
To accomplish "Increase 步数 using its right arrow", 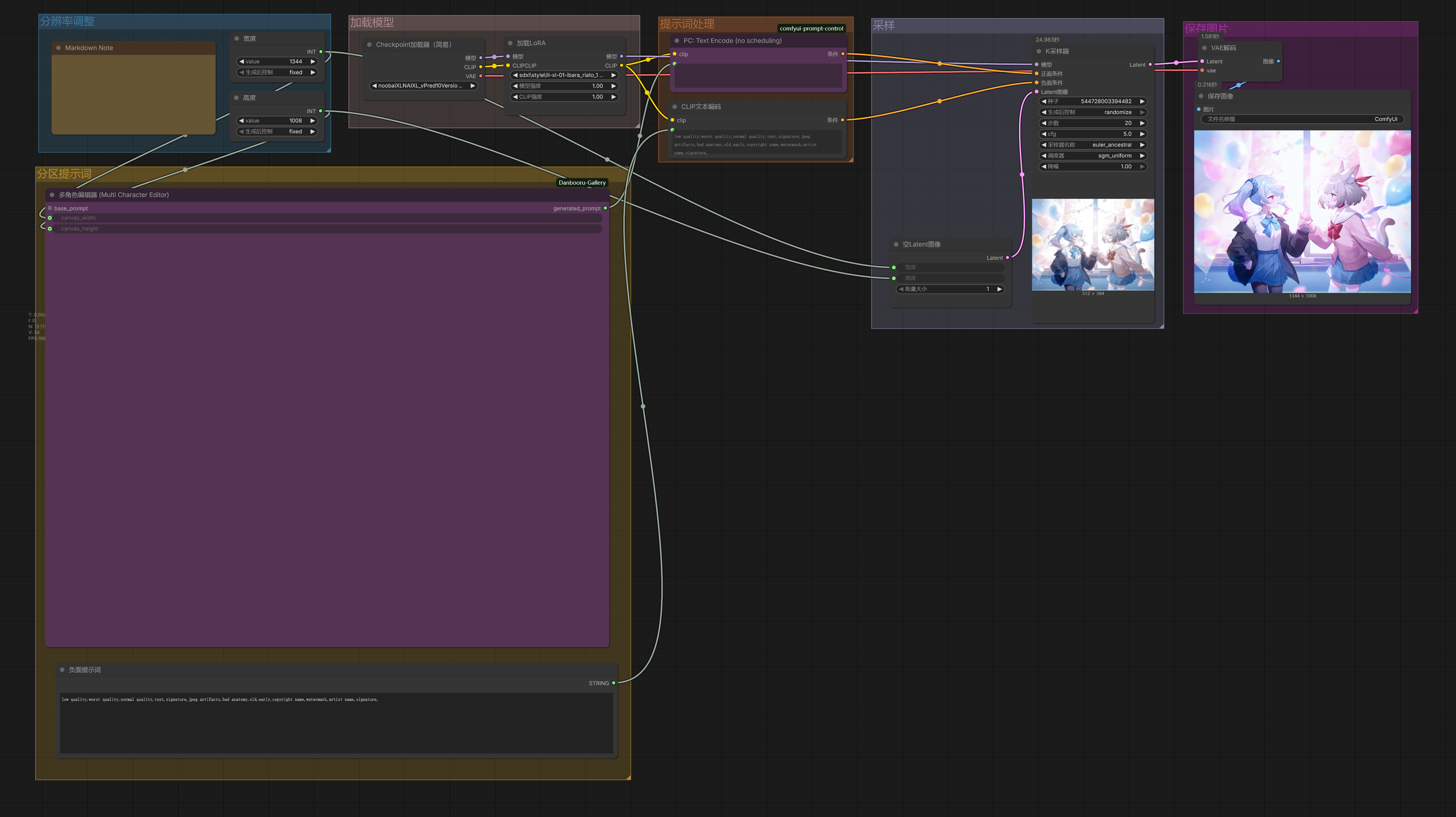I will pyautogui.click(x=1142, y=122).
